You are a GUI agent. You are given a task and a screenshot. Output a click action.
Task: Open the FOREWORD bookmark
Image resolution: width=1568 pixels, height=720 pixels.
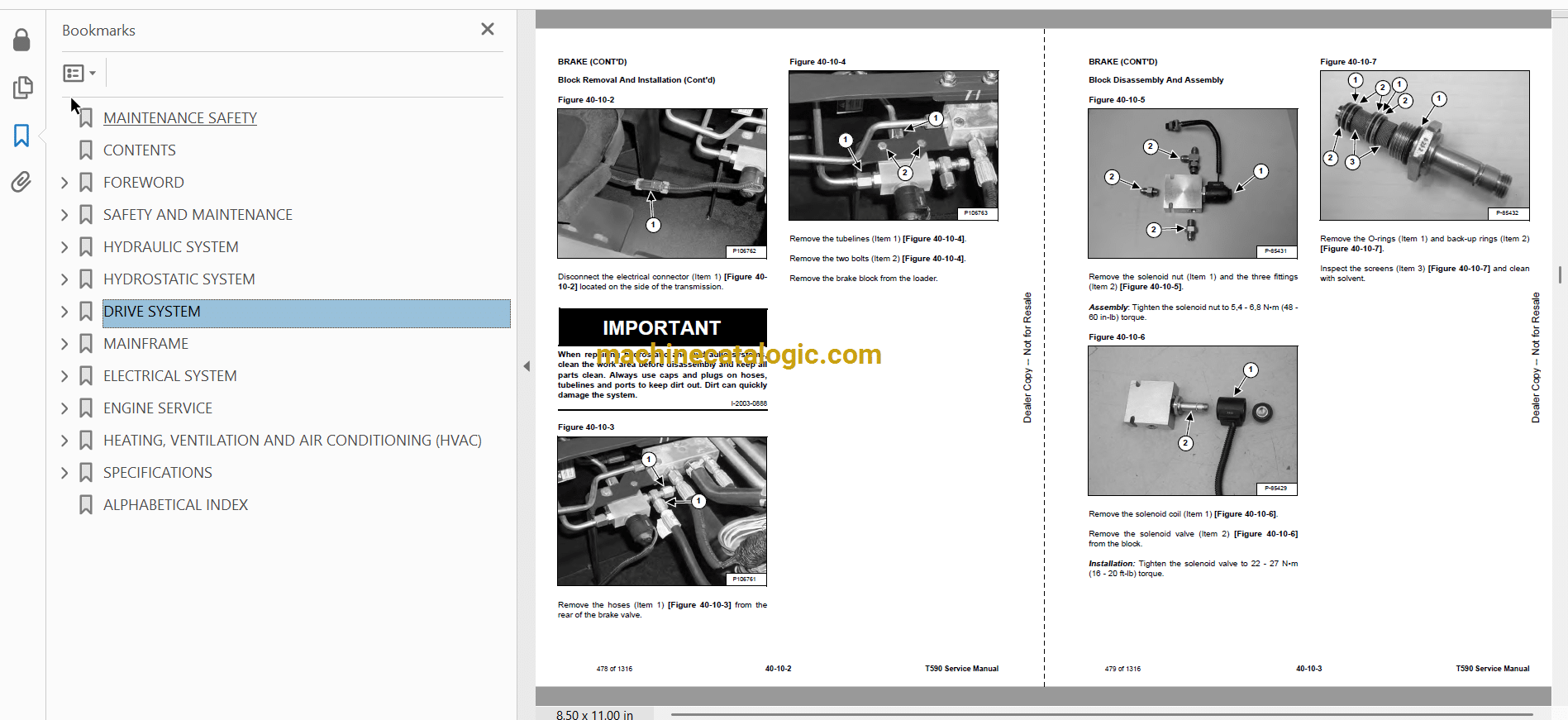tap(144, 183)
